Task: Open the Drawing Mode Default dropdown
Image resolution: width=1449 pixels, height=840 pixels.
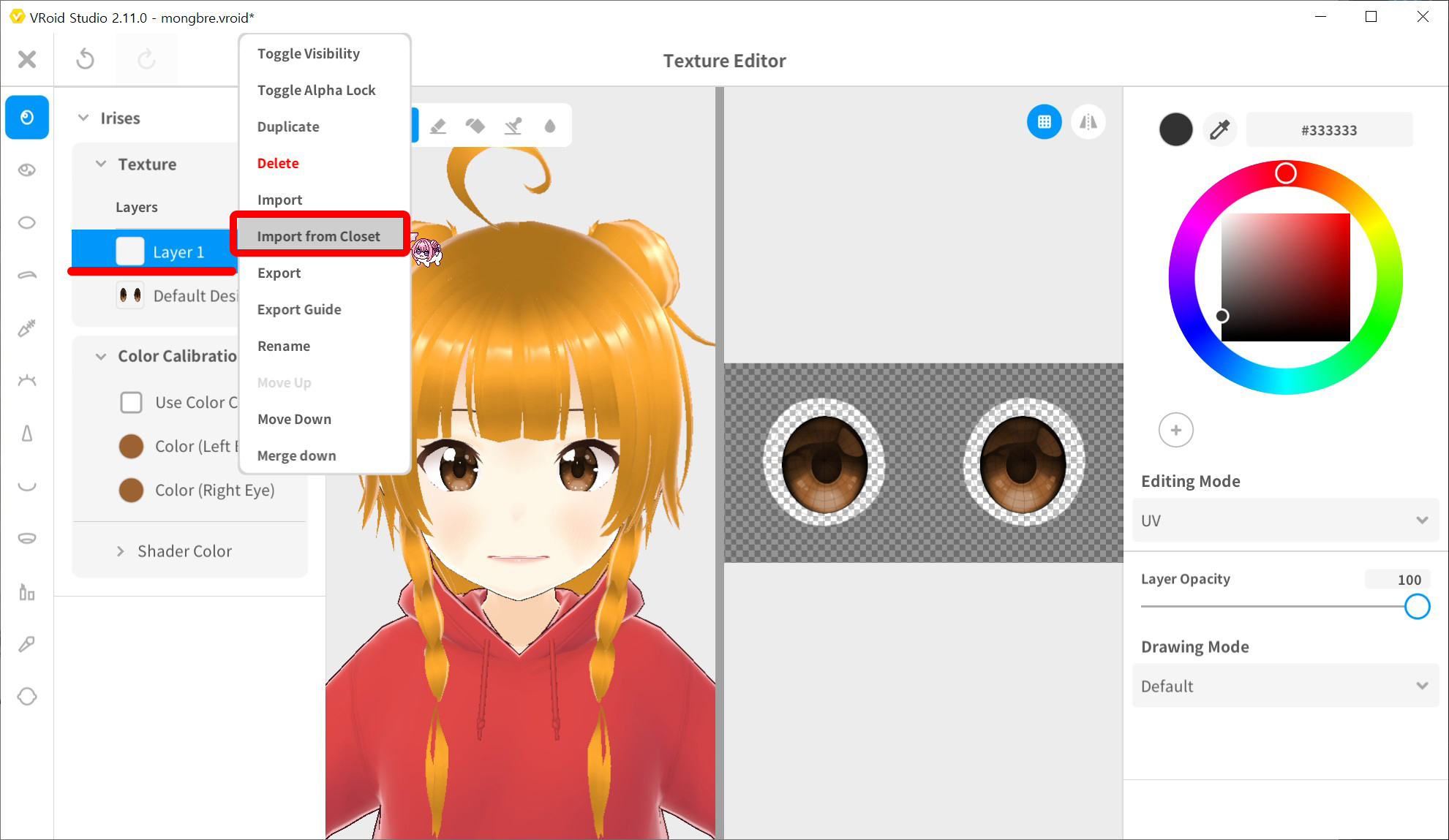Action: pos(1285,686)
